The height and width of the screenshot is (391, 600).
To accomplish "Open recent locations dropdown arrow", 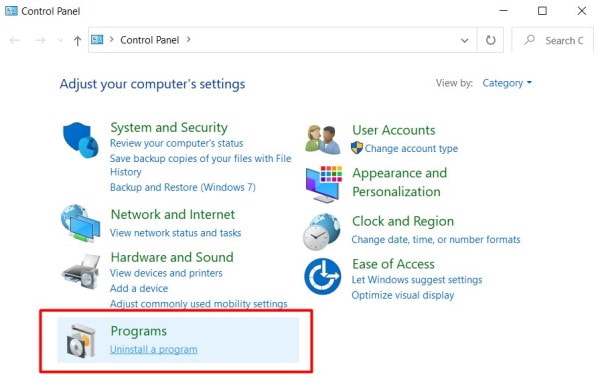I will [60, 40].
